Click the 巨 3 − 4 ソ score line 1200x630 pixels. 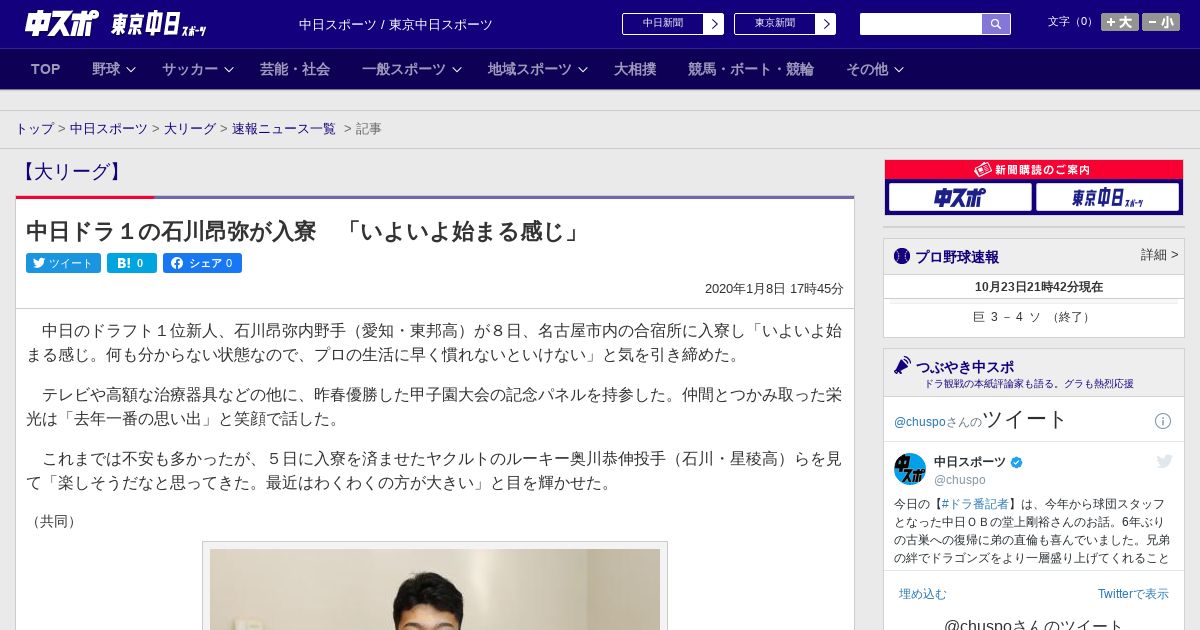click(1034, 317)
